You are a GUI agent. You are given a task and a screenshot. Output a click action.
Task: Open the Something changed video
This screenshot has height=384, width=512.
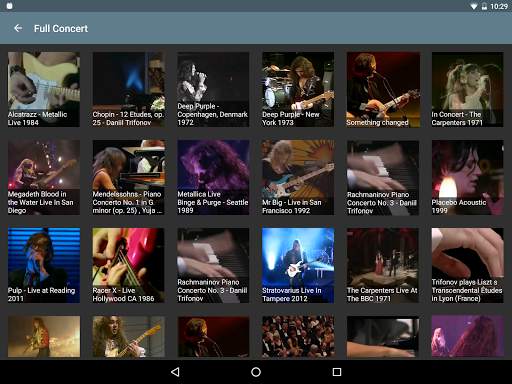pos(383,89)
